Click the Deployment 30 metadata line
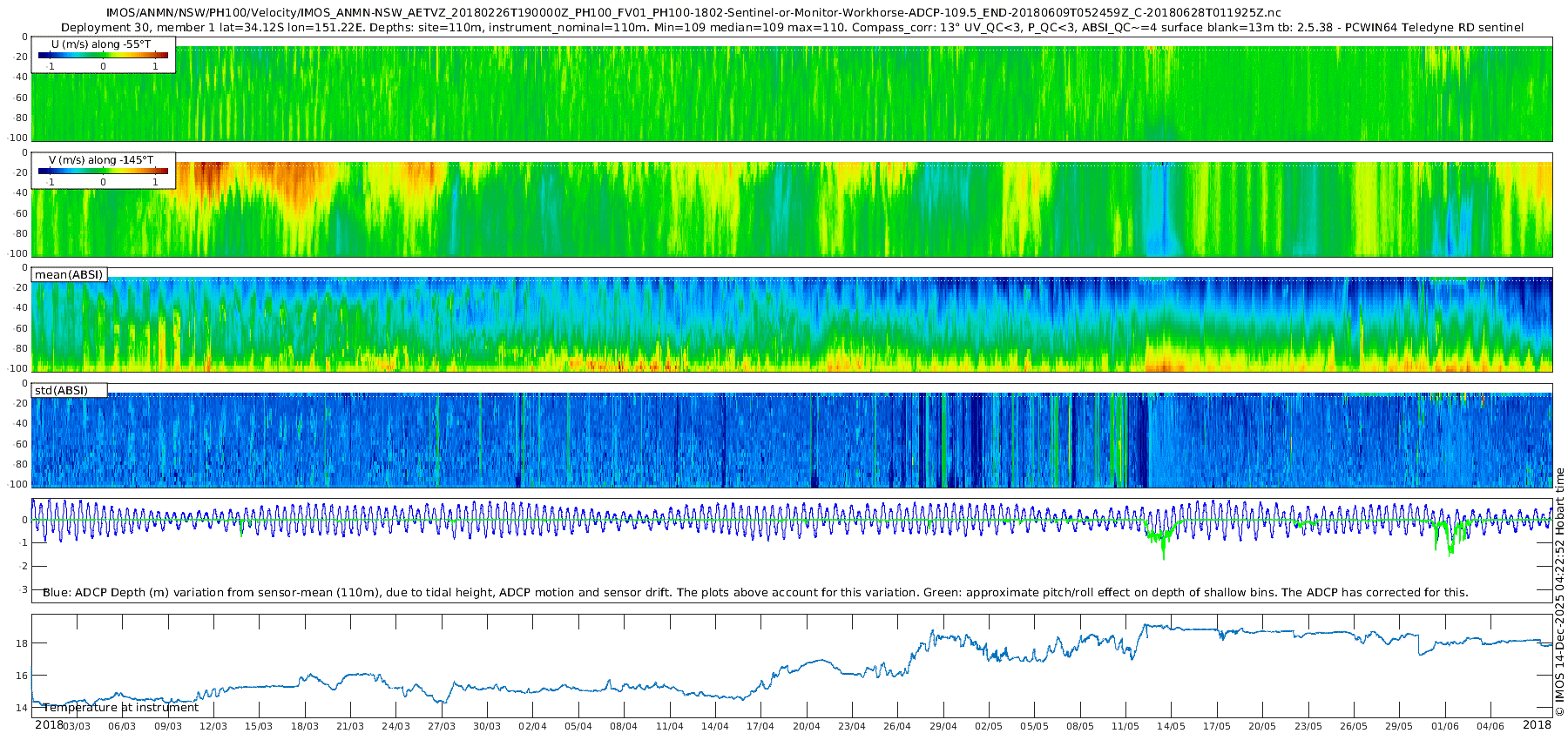1568x740 pixels. tap(792, 27)
